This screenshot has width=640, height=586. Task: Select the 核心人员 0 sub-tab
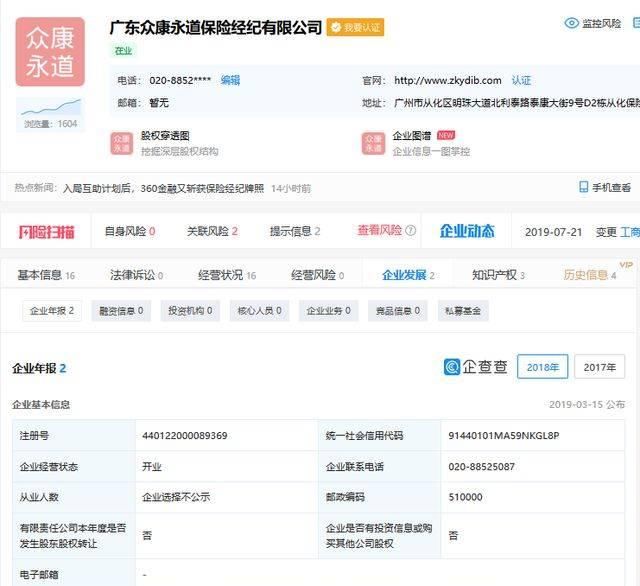click(260, 311)
